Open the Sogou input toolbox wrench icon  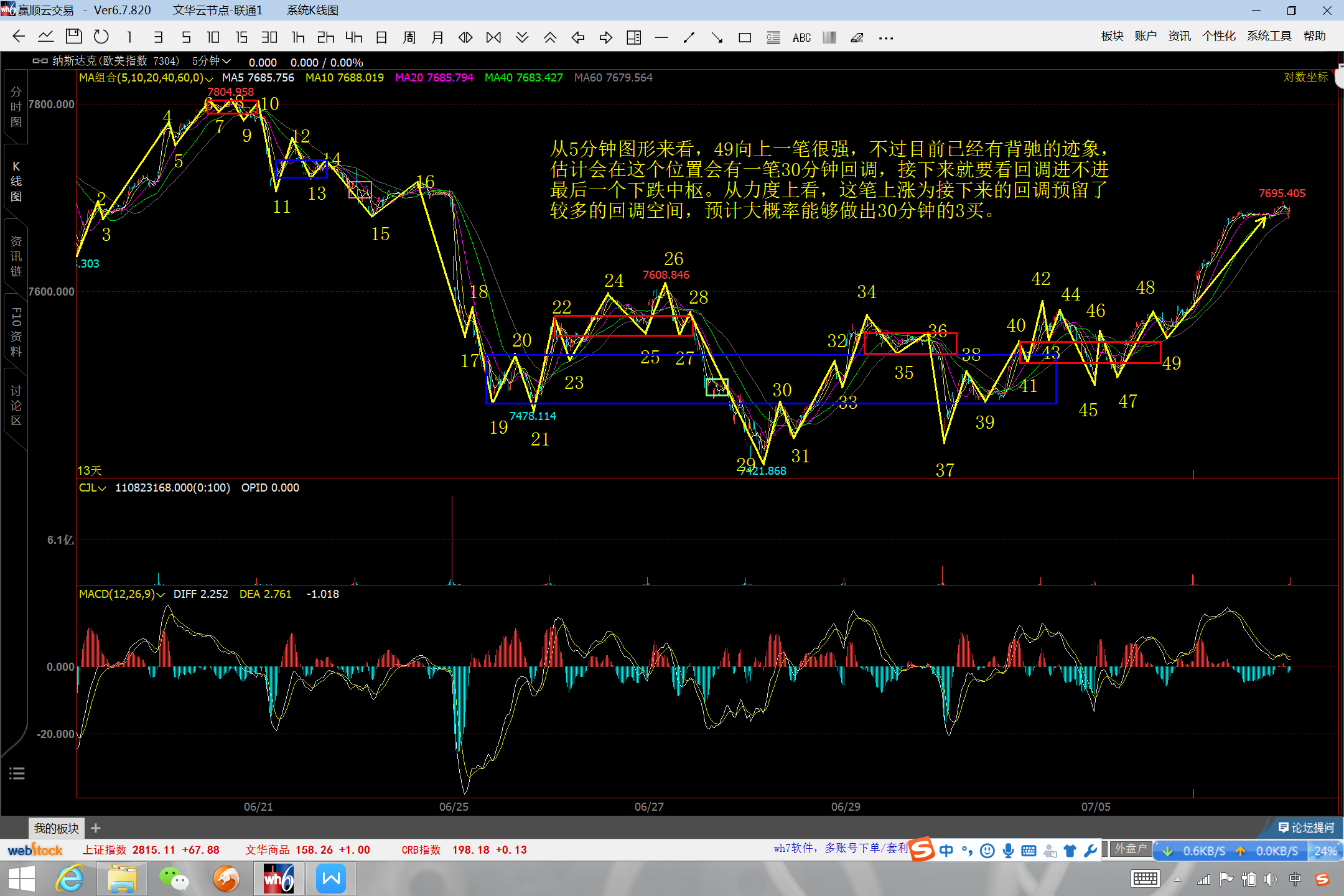(1090, 851)
